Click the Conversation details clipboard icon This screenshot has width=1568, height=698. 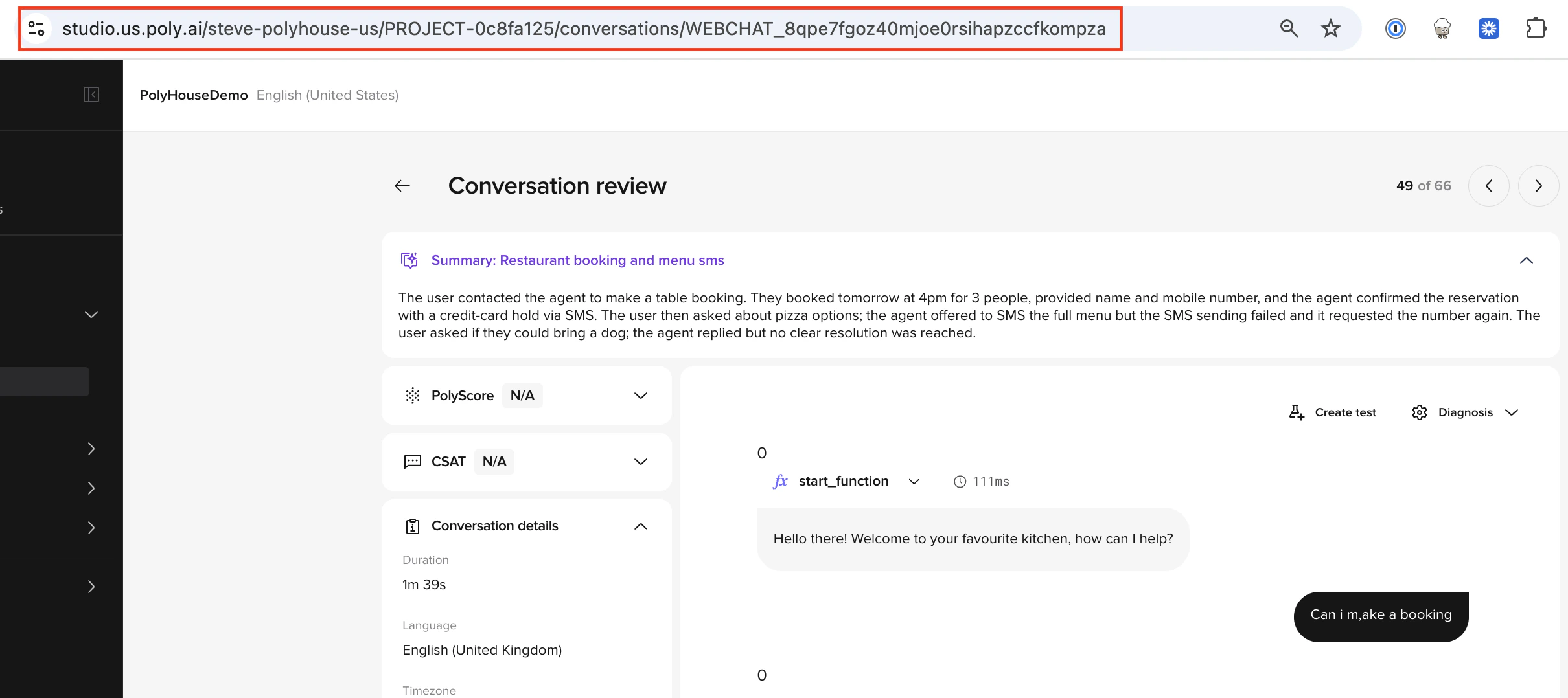pos(413,526)
